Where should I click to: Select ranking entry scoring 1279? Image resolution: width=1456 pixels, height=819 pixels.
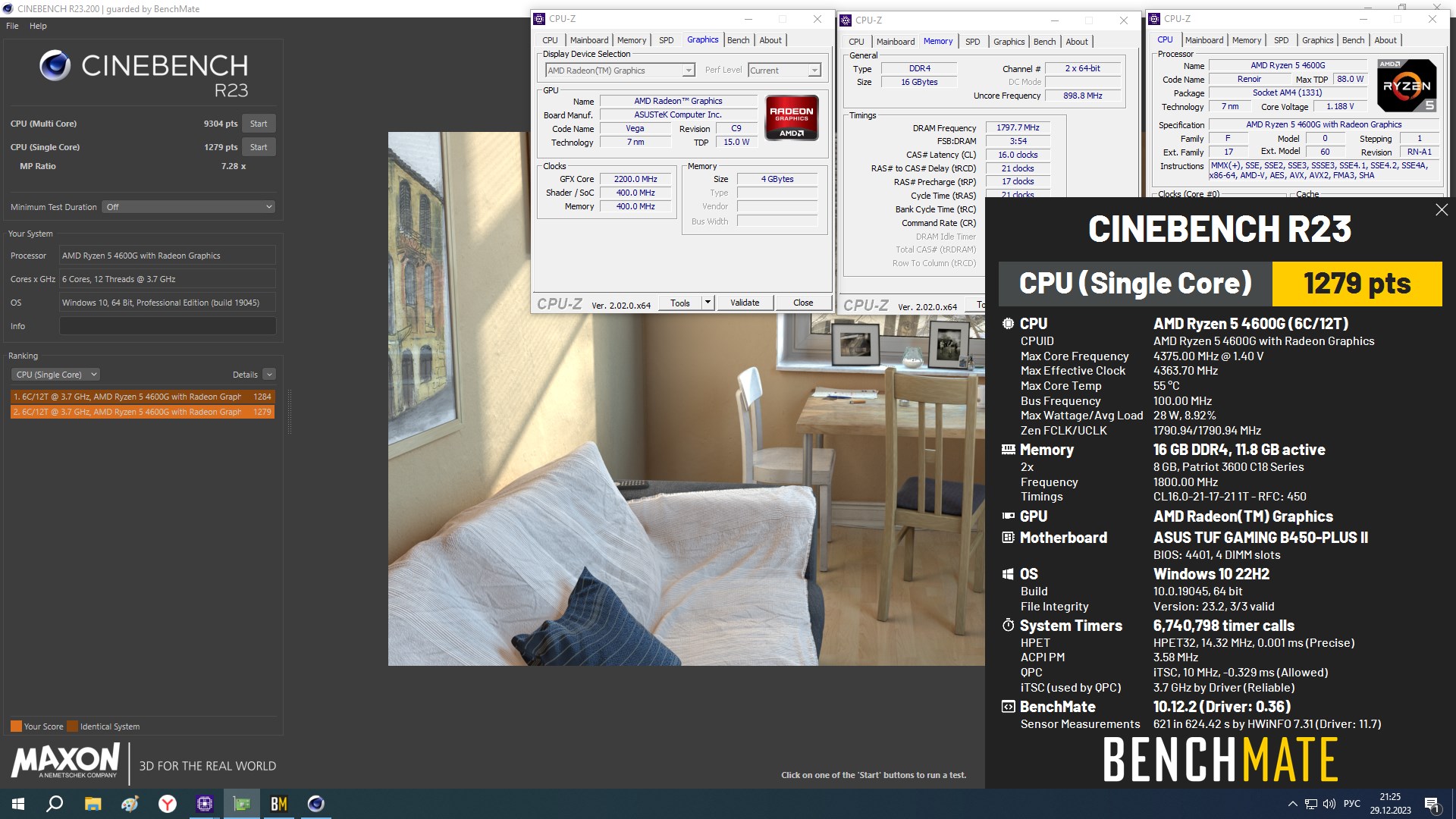point(143,412)
